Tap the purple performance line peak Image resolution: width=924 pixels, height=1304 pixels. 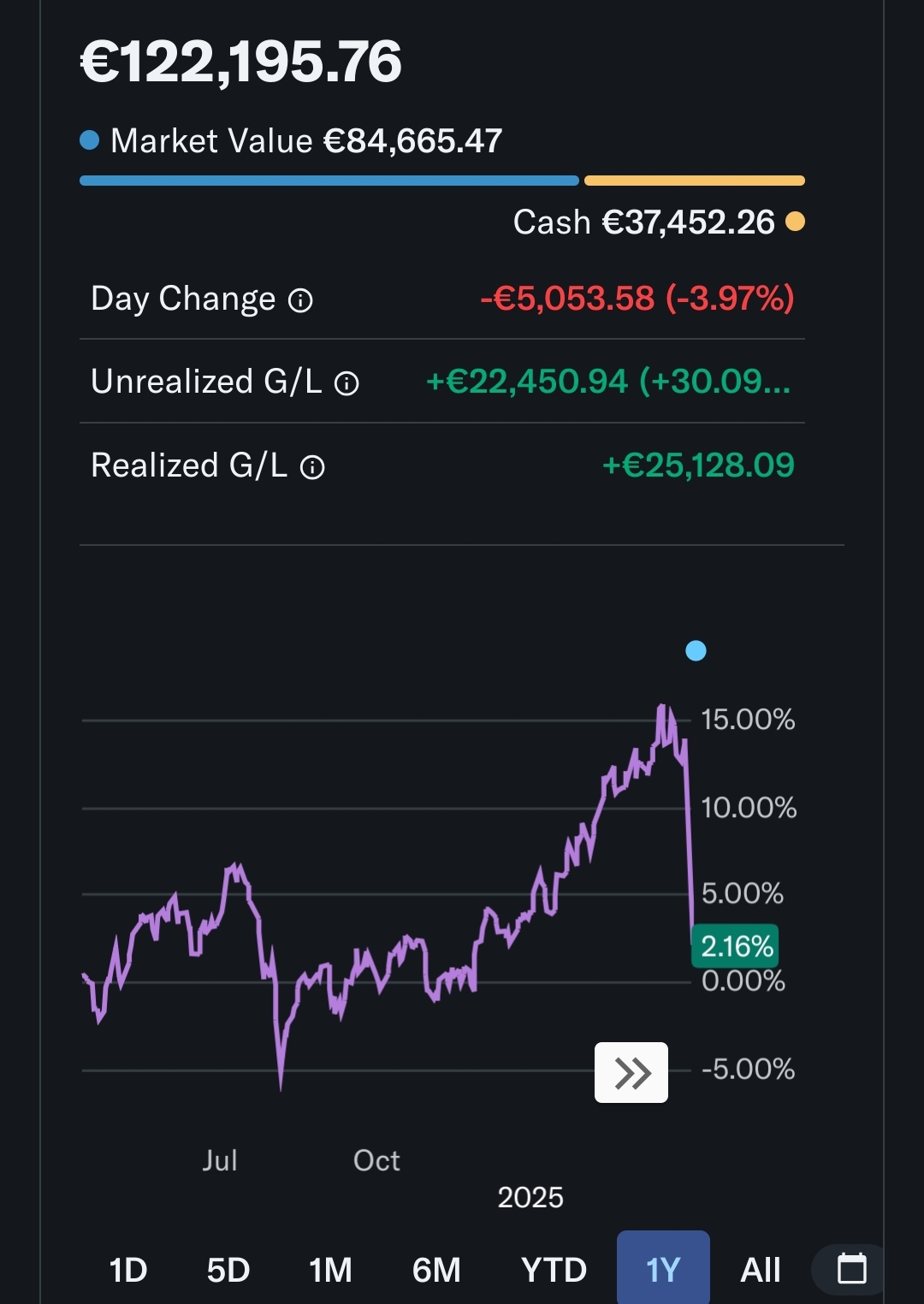663,708
